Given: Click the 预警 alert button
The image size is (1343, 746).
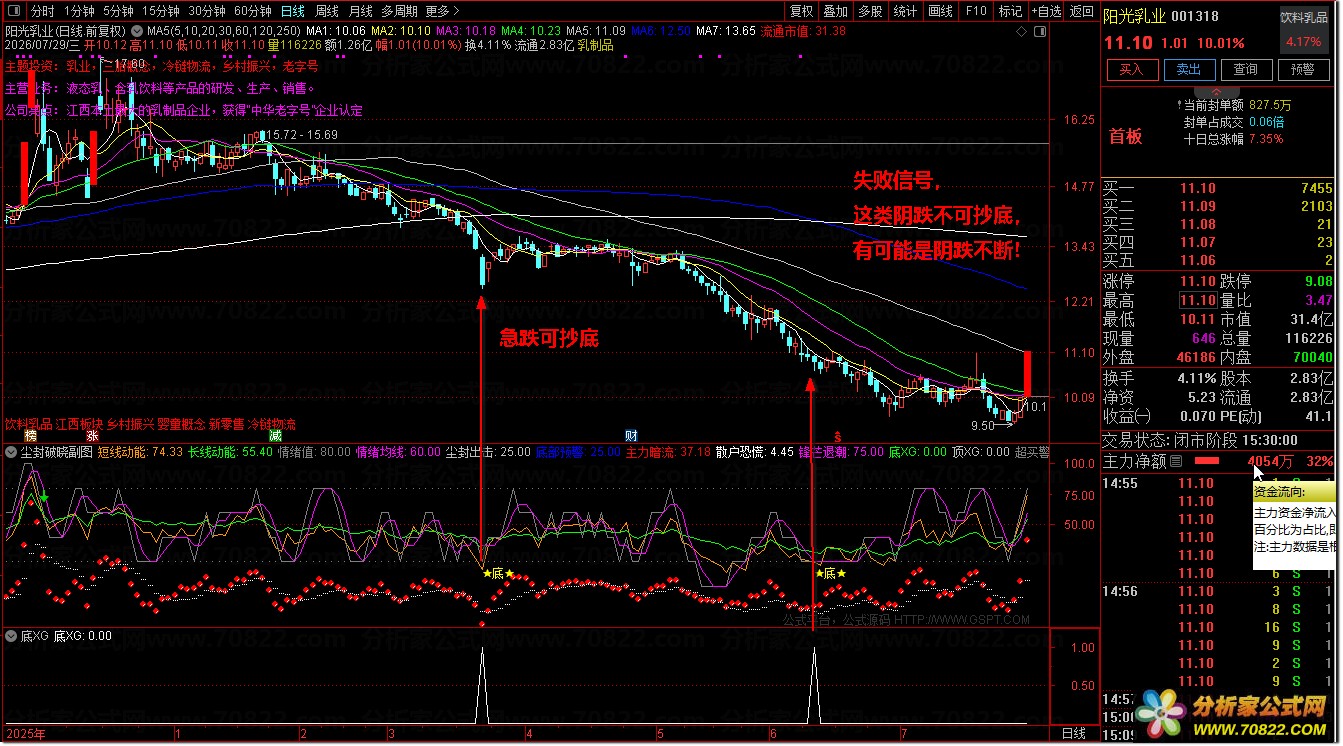Looking at the screenshot, I should point(1303,69).
